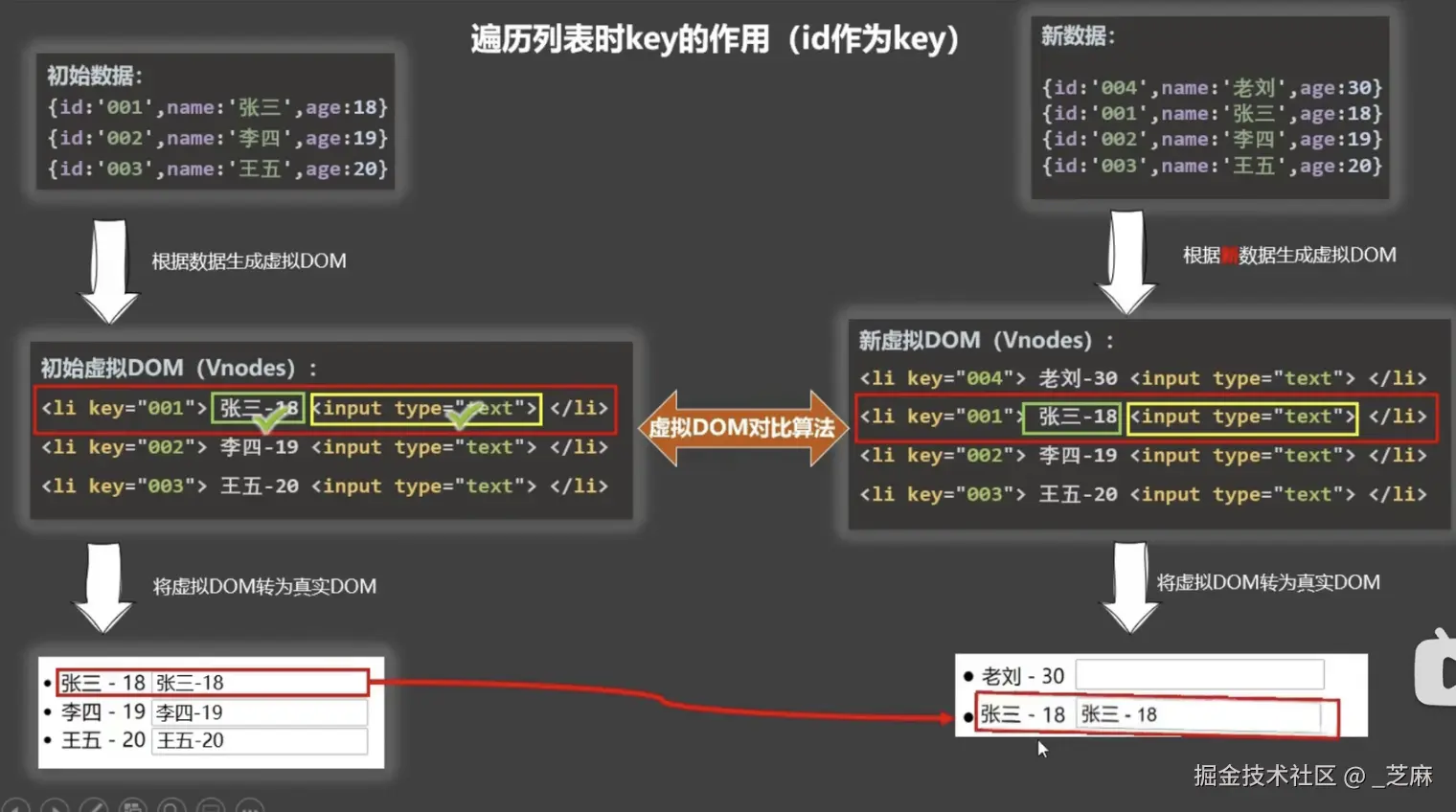Viewport: 1456px width, 812px height.
Task: Select id '001' 张三 row under 新数据
Action: click(1212, 113)
